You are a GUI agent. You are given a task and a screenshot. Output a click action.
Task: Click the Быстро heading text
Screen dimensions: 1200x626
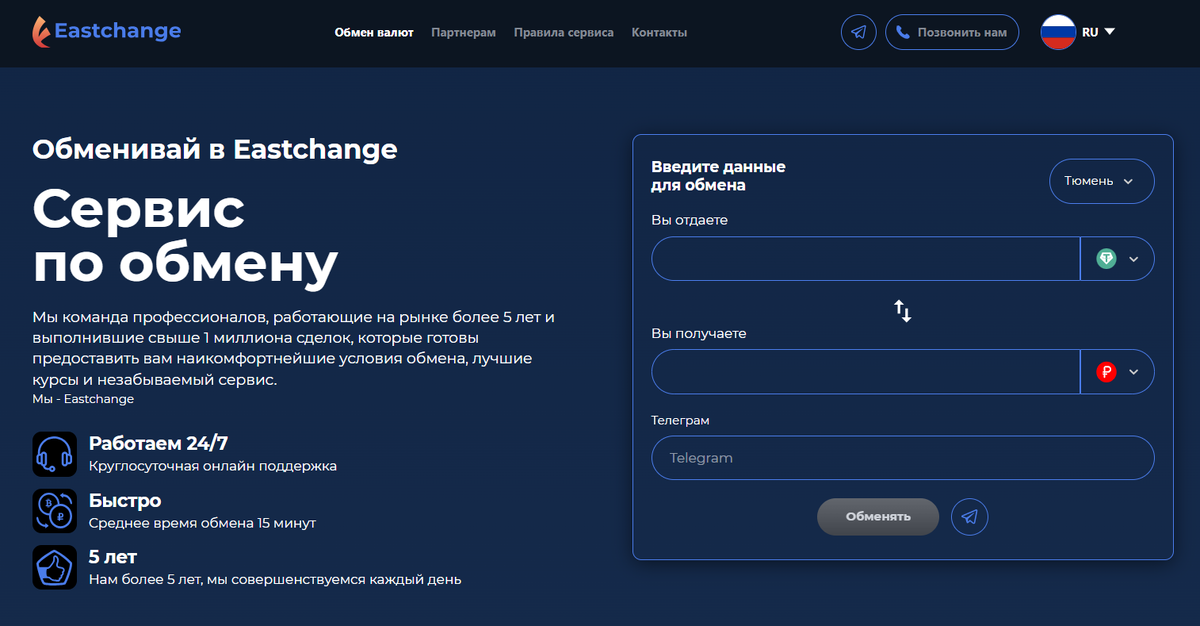click(x=125, y=500)
